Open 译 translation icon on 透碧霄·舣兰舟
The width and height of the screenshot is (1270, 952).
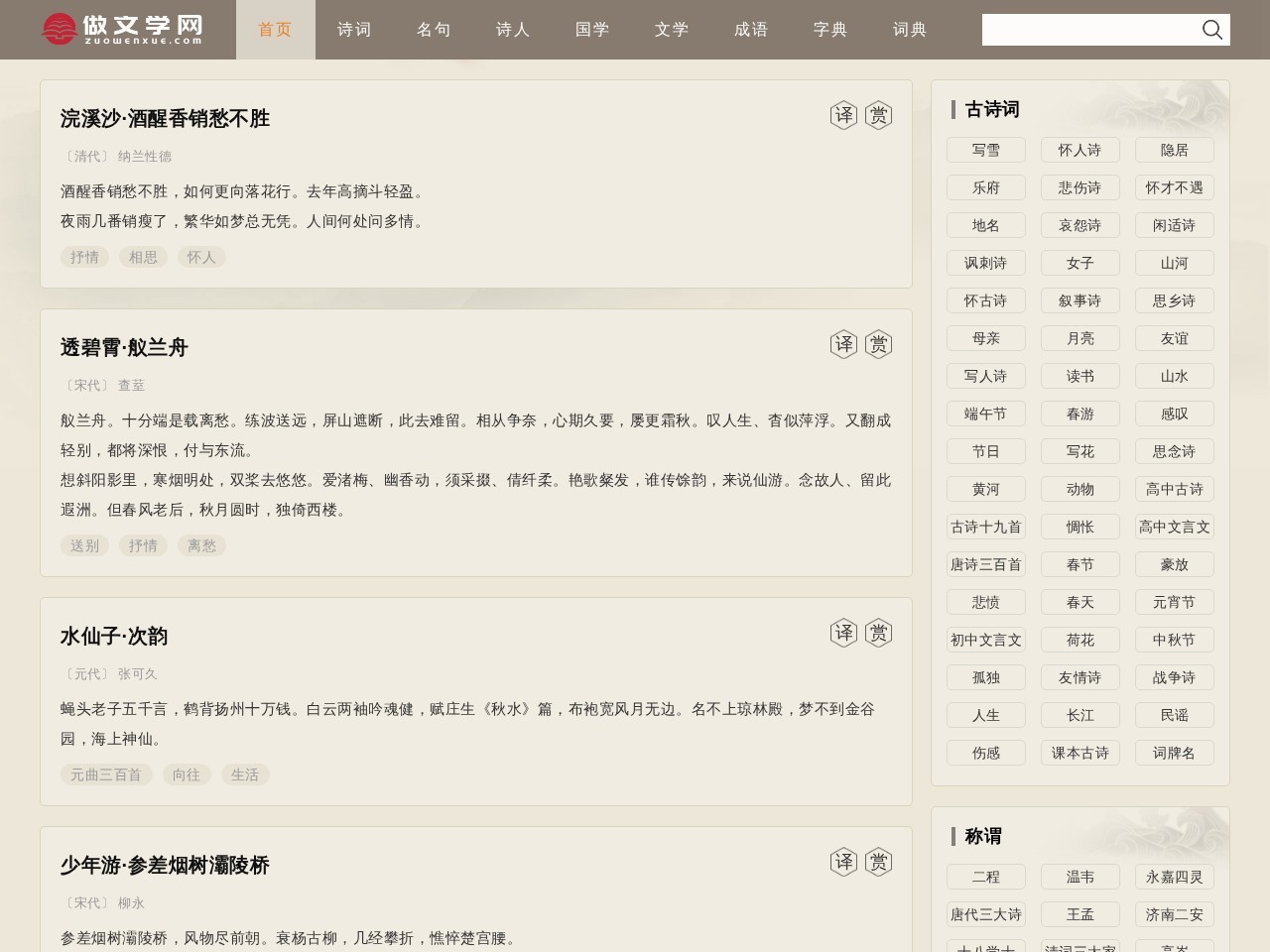pos(843,344)
